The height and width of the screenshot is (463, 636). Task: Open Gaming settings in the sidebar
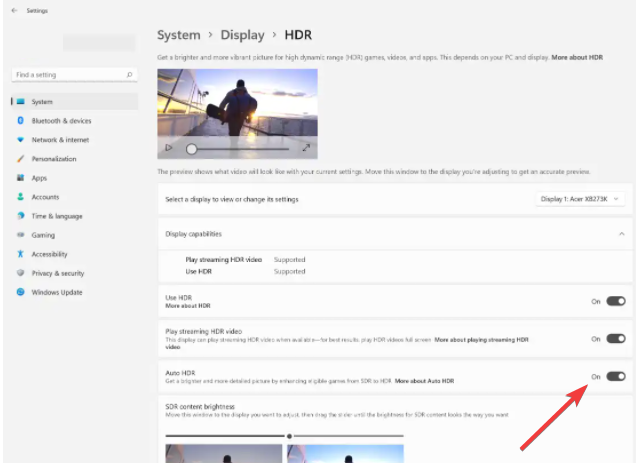point(43,235)
